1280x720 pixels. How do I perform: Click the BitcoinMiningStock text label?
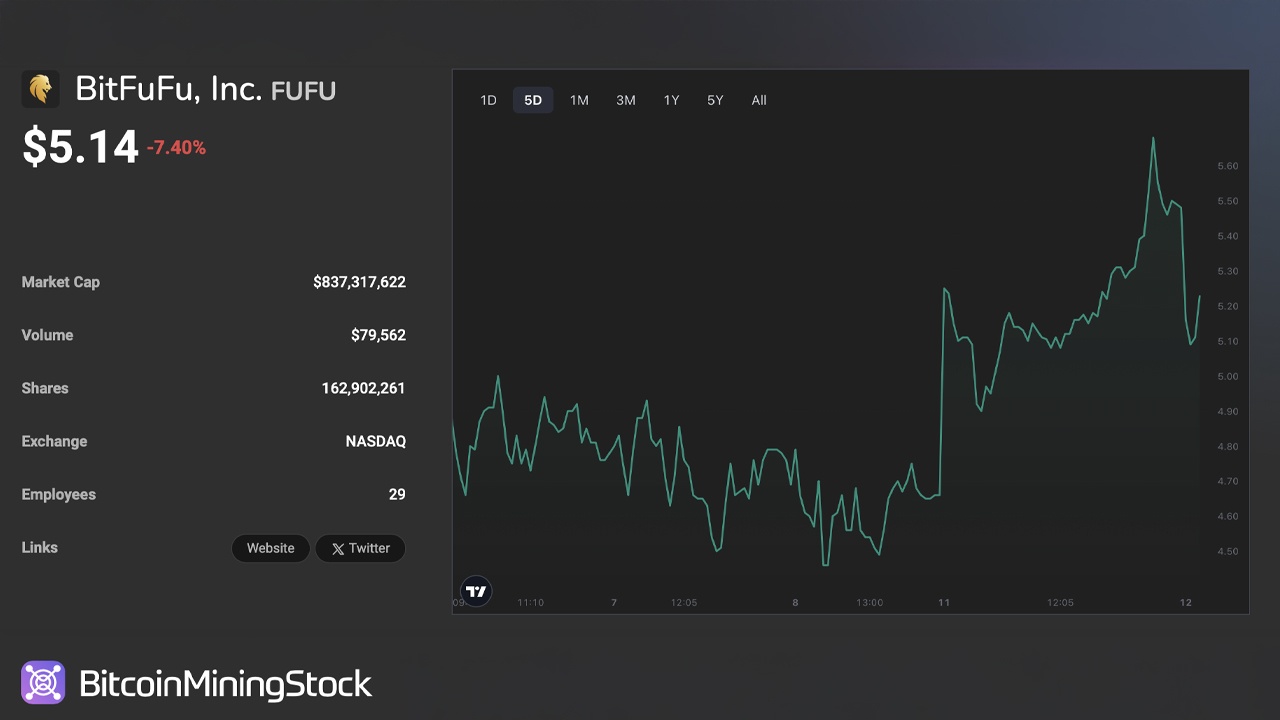tap(227, 683)
